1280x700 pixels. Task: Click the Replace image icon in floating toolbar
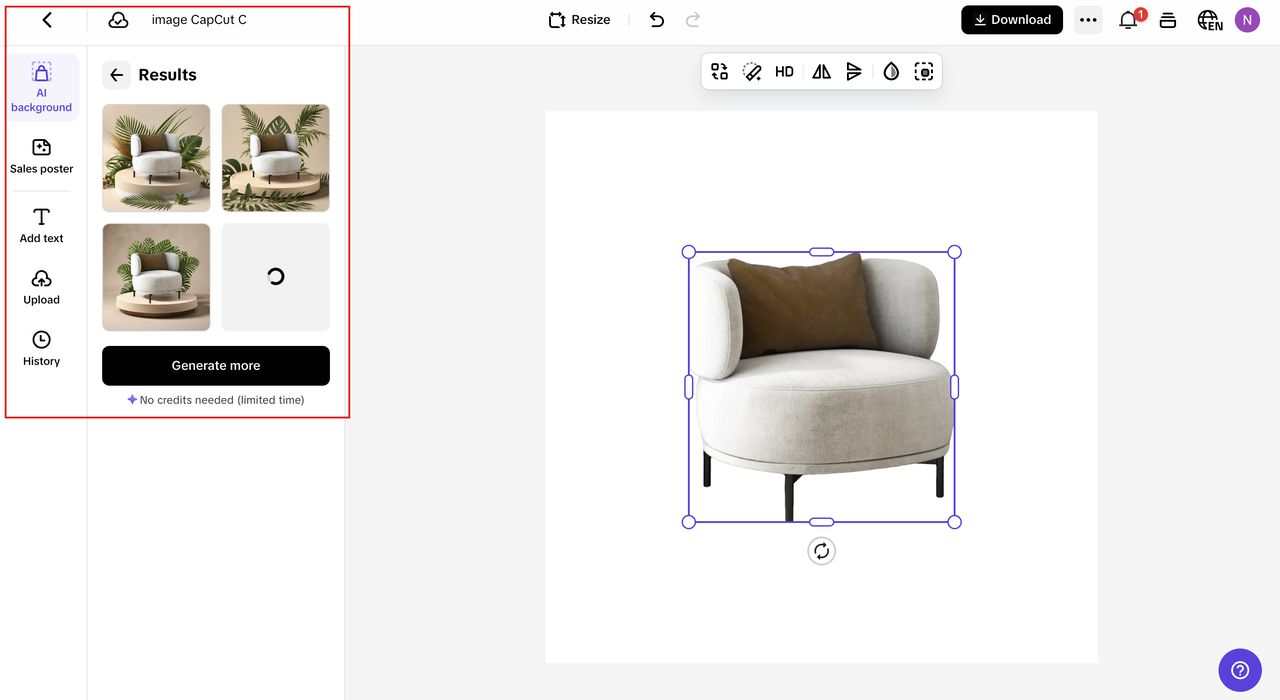[x=719, y=71]
